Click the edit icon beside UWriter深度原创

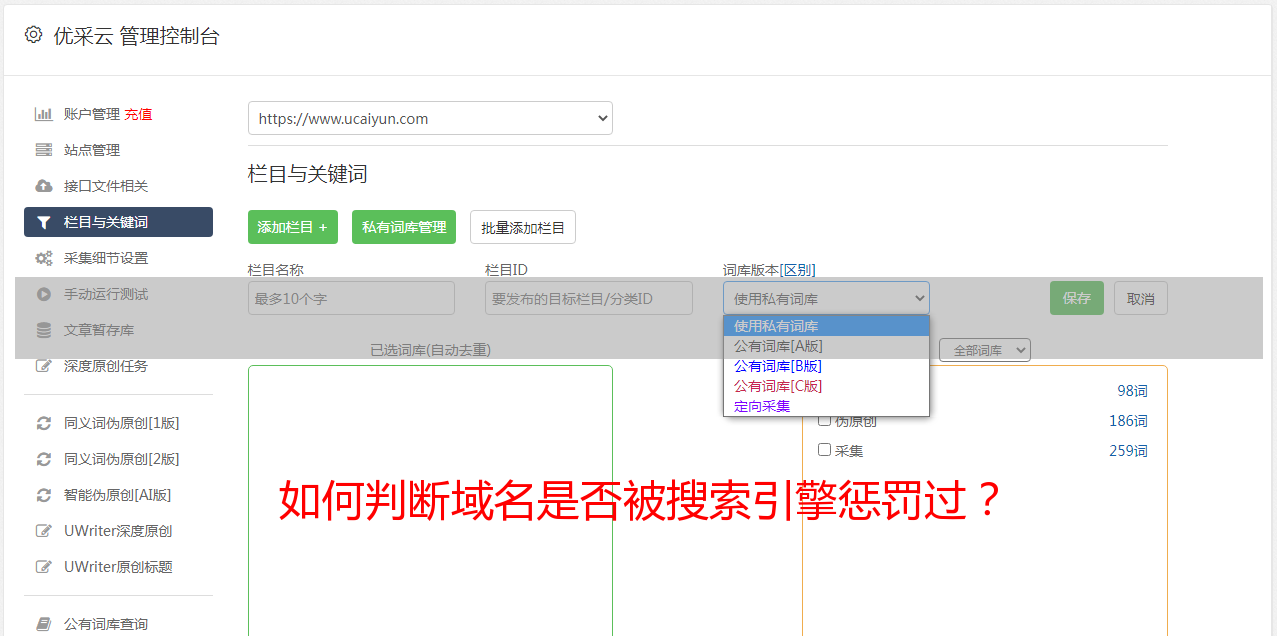[44, 531]
